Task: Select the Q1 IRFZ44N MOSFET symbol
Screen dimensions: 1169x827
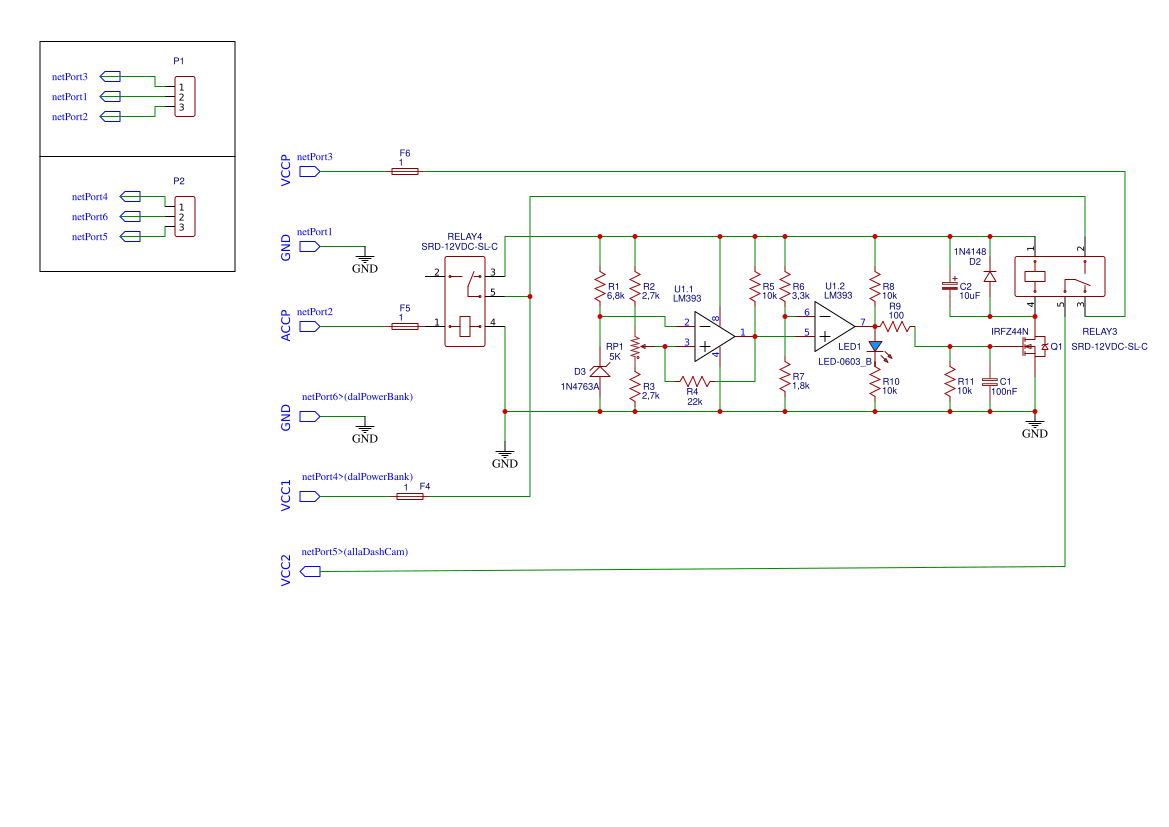Action: pos(1033,345)
